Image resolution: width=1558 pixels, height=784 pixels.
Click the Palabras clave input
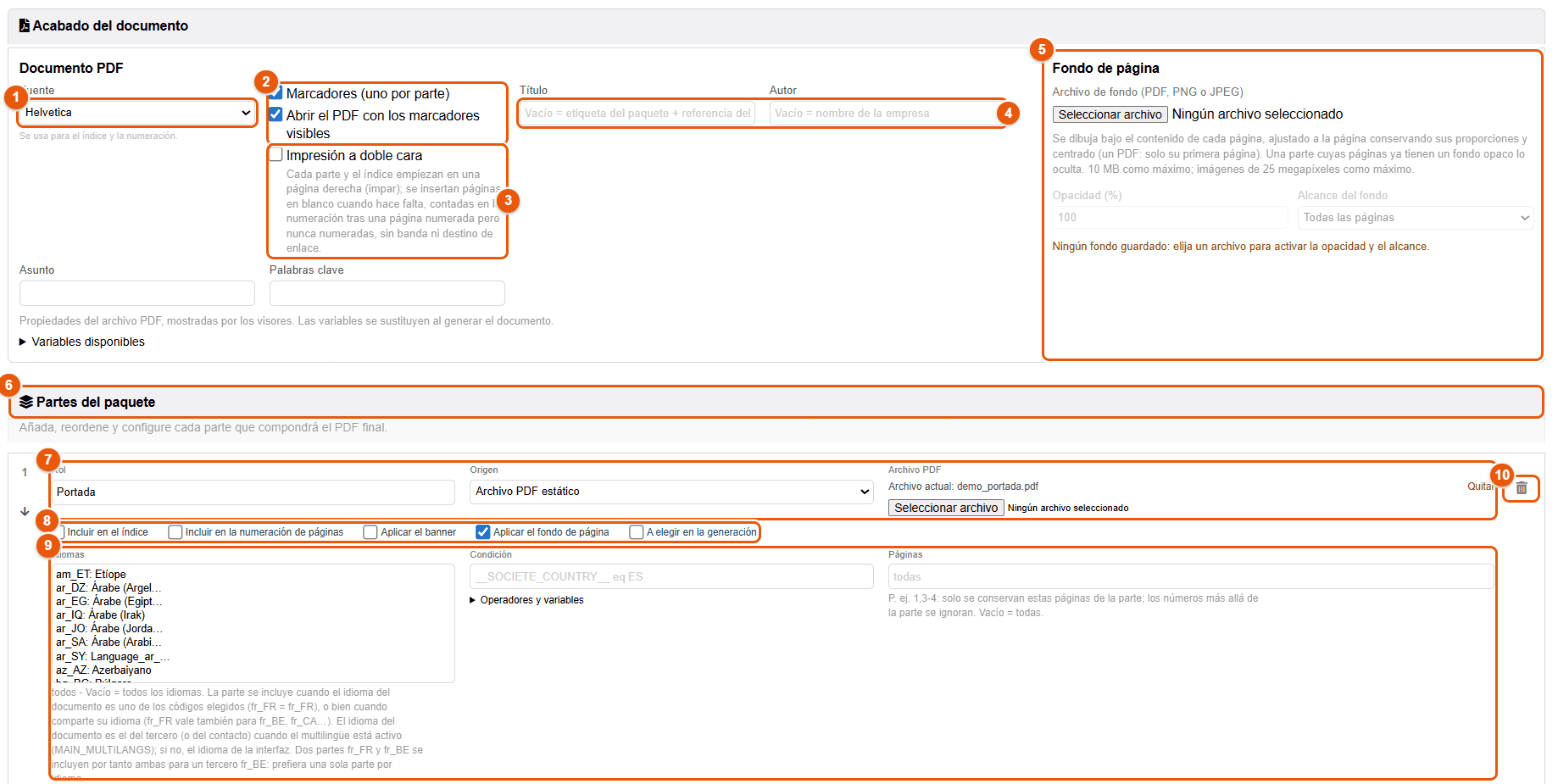387,293
